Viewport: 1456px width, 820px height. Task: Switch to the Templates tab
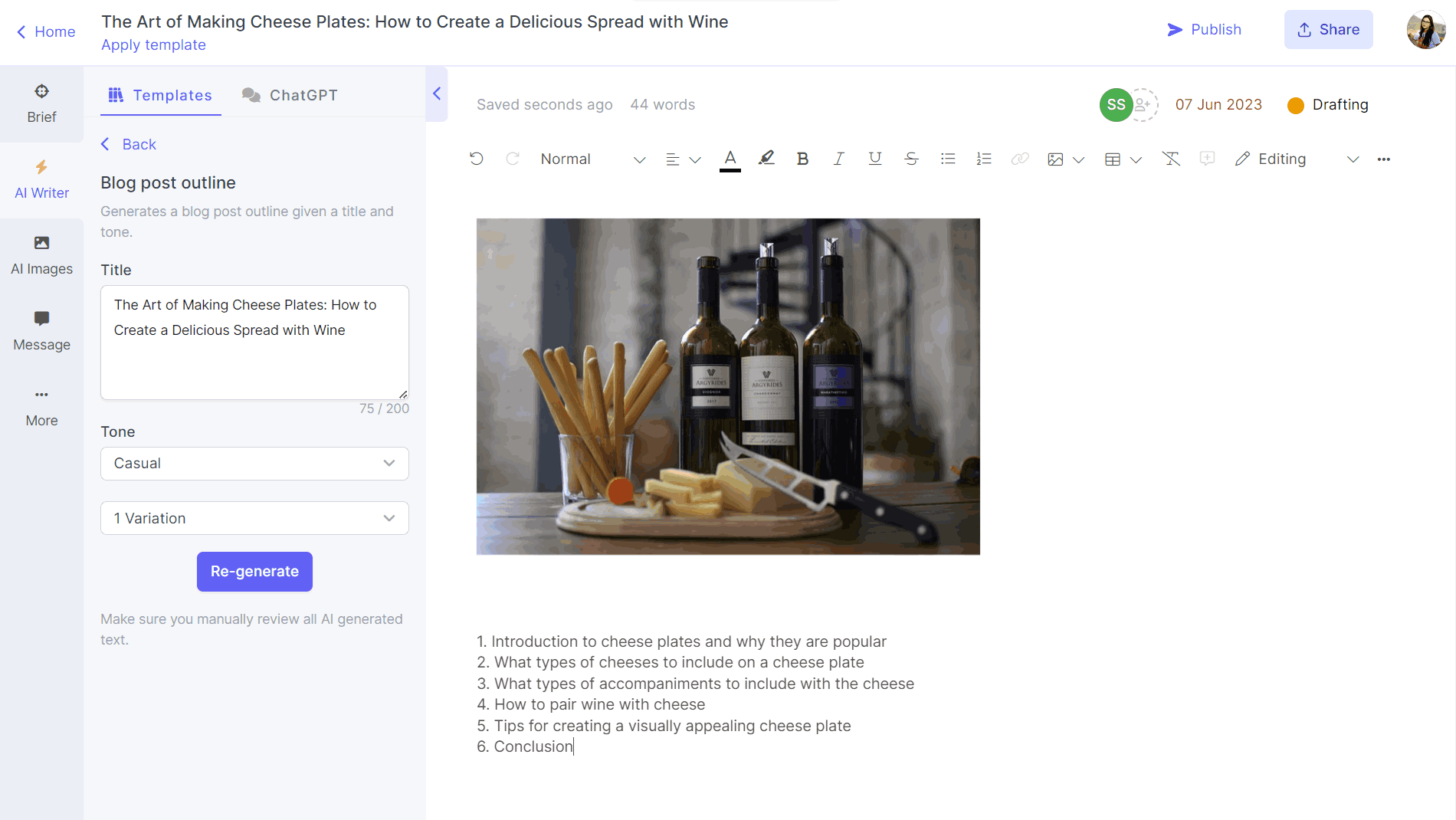[x=160, y=95]
